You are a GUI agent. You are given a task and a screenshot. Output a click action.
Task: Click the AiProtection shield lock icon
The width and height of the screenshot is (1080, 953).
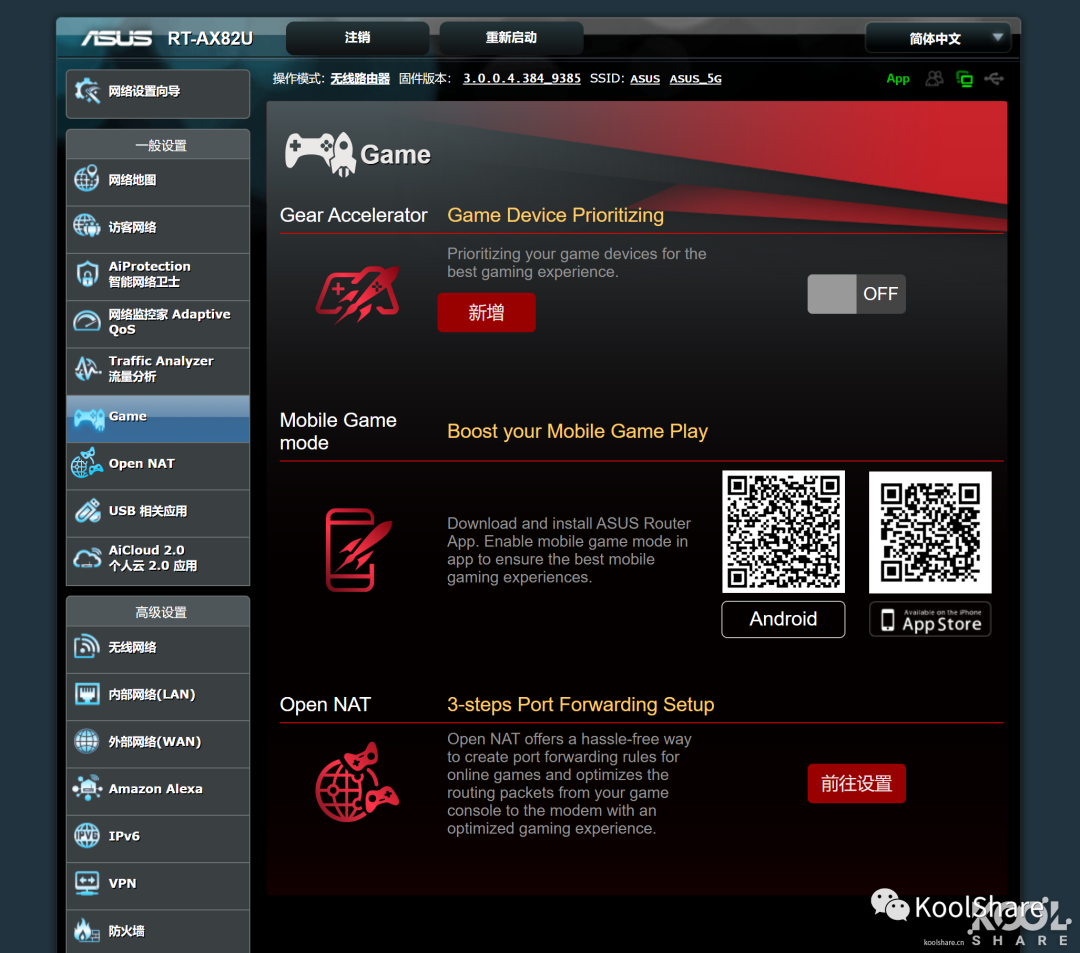click(x=87, y=274)
